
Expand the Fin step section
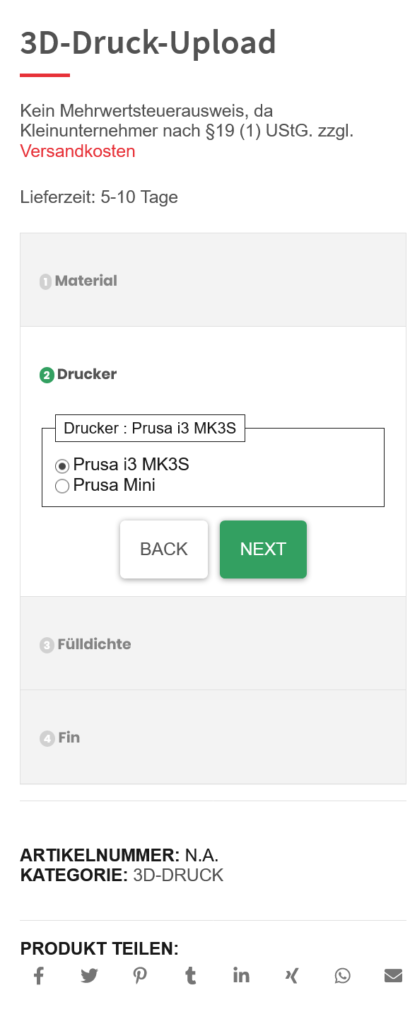tap(213, 737)
